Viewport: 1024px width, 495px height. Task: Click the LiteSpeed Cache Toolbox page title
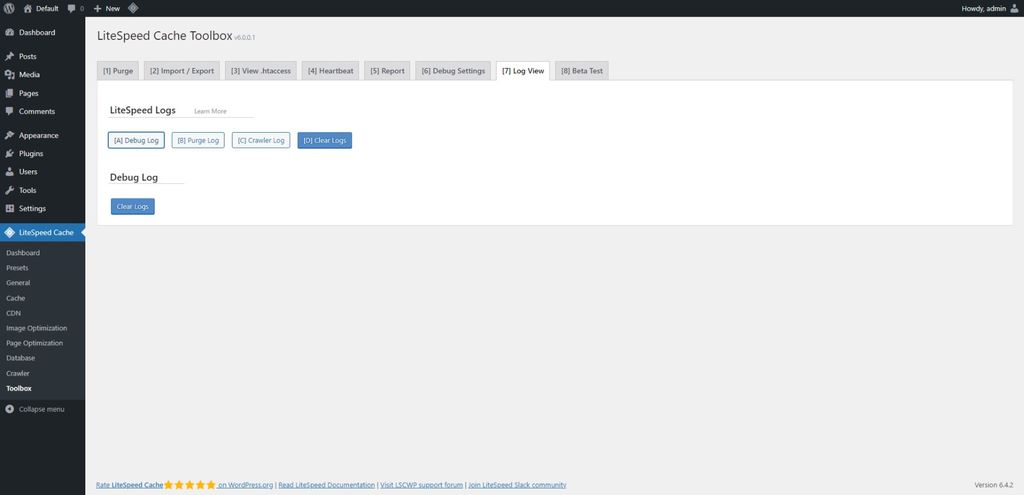tap(165, 36)
